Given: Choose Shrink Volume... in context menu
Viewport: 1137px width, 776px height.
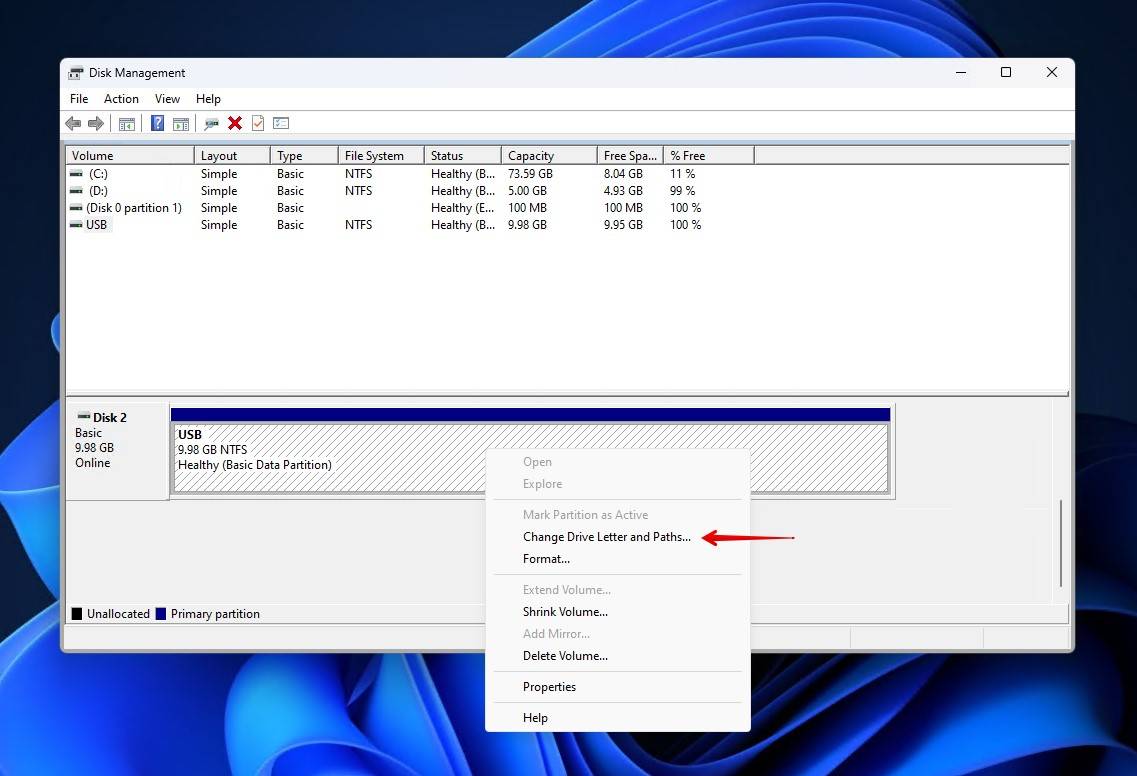Looking at the screenshot, I should pyautogui.click(x=565, y=612).
